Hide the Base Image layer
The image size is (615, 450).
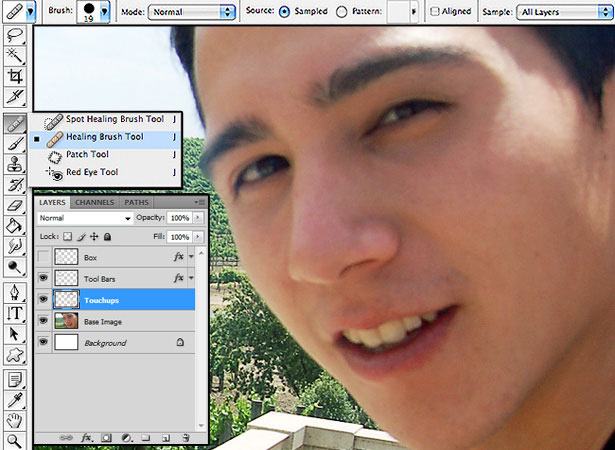point(43,321)
